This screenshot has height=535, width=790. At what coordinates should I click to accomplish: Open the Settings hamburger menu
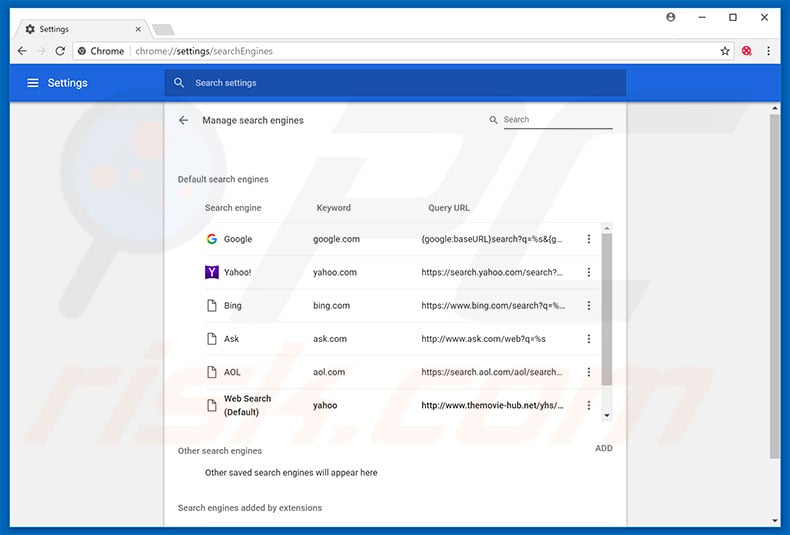point(33,83)
